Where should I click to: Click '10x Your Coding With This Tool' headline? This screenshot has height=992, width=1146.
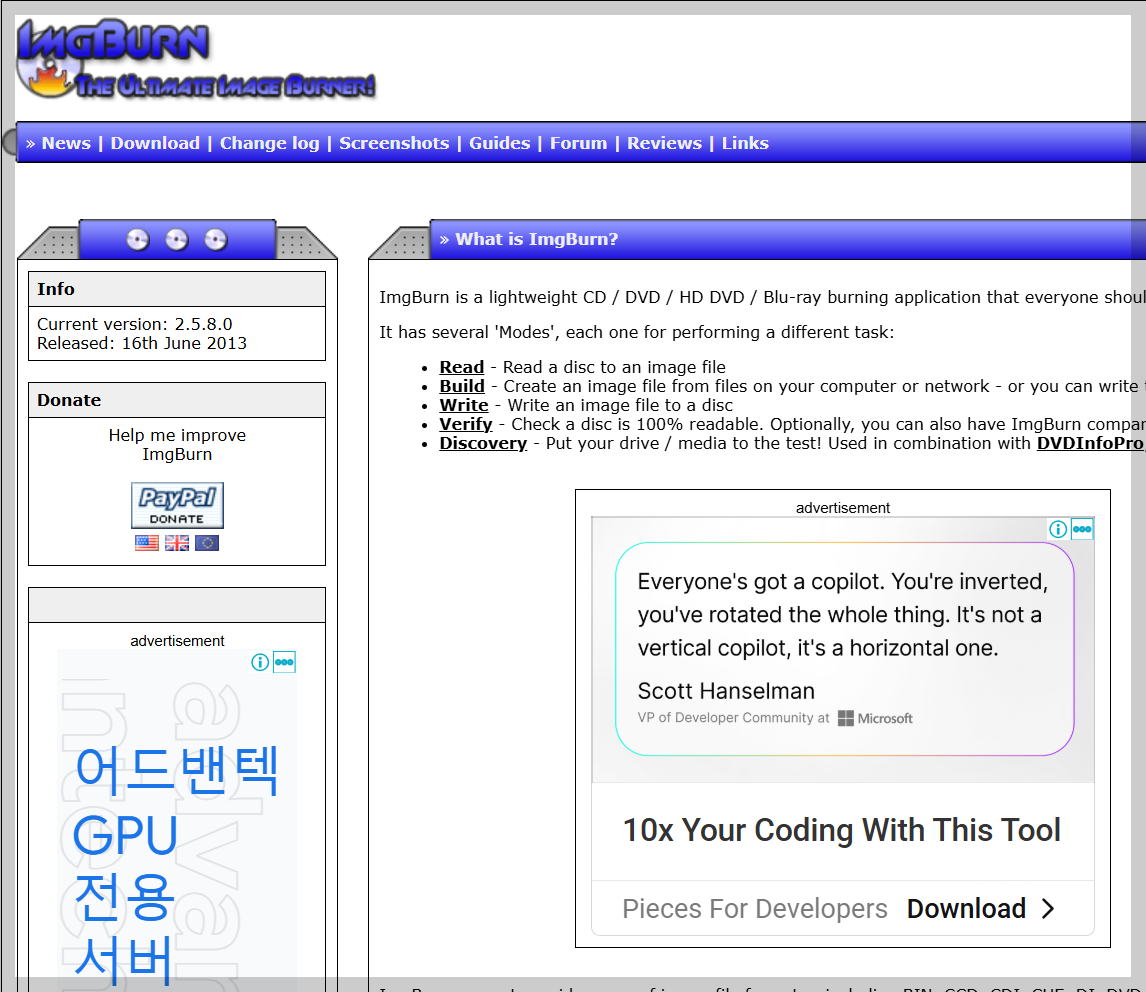tap(841, 830)
